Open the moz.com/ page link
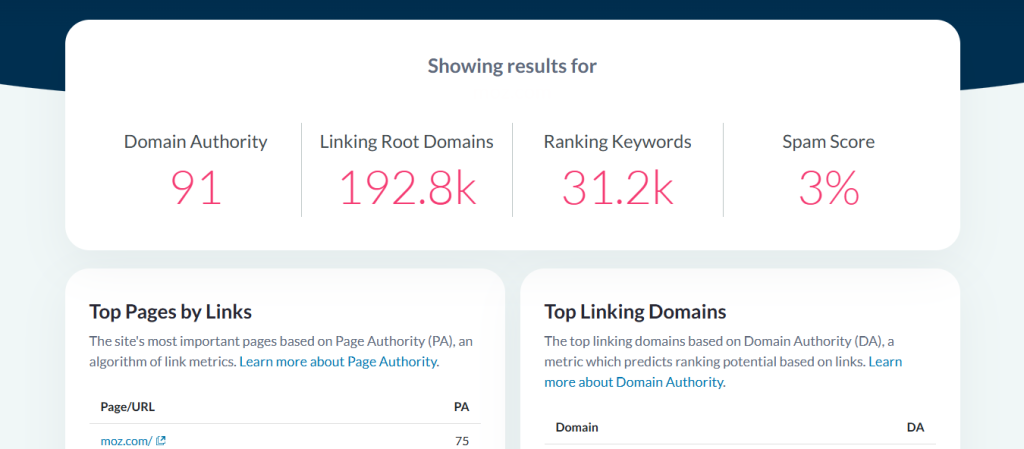The image size is (1024, 449). (x=126, y=440)
